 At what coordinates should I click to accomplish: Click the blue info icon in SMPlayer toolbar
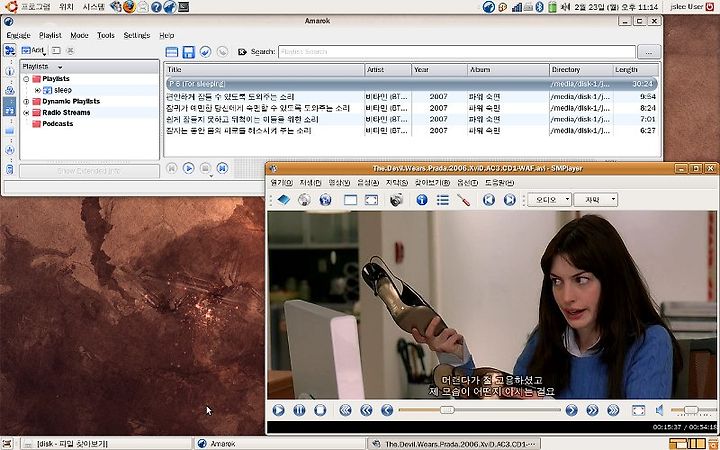[x=422, y=200]
